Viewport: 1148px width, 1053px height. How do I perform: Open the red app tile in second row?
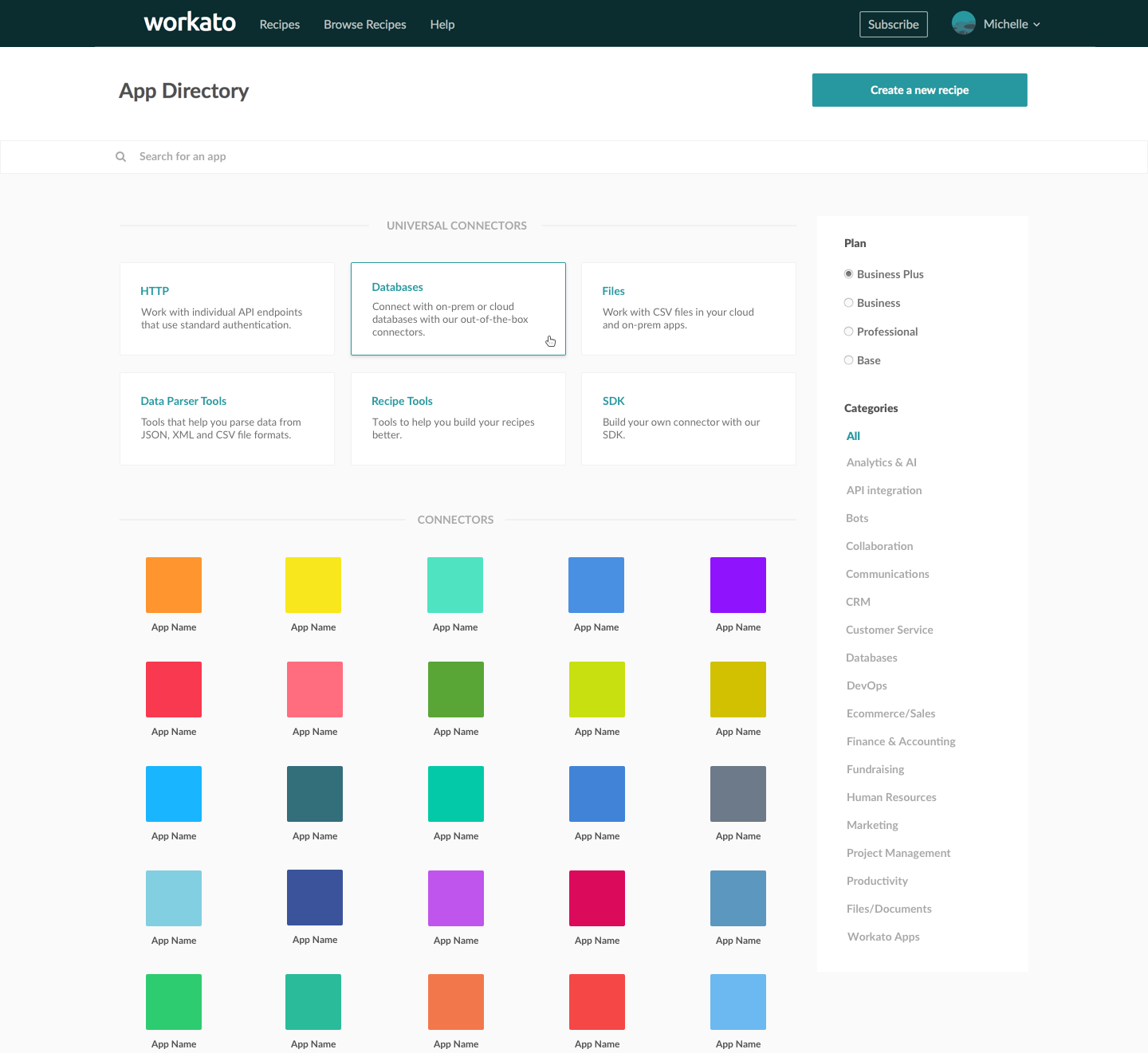(174, 690)
